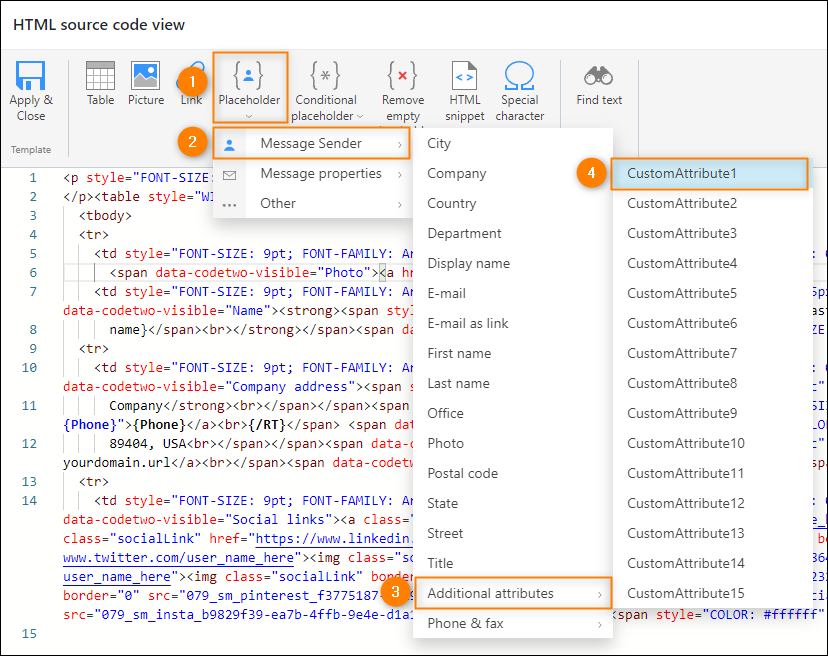Open the Placeholder dropdown button

tap(250, 87)
